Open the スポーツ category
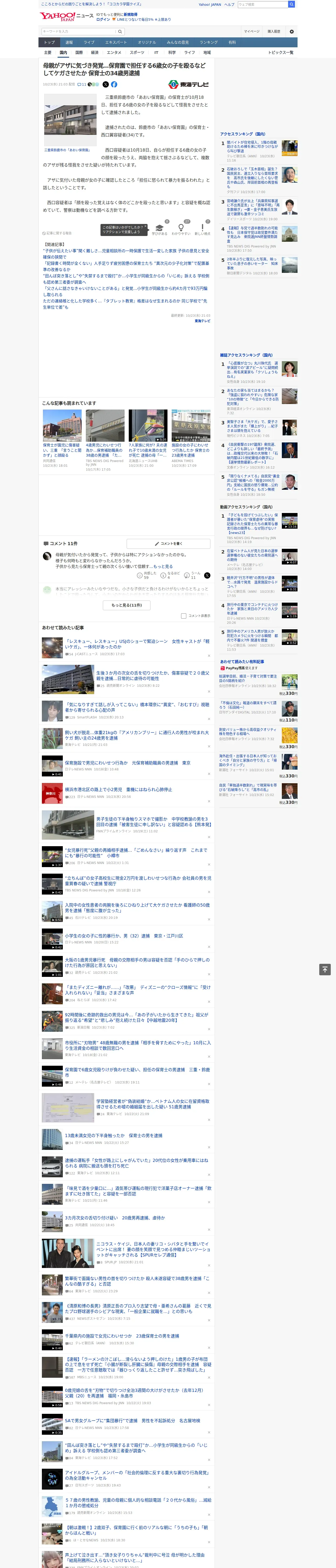The image size is (336, 1568). point(137,52)
